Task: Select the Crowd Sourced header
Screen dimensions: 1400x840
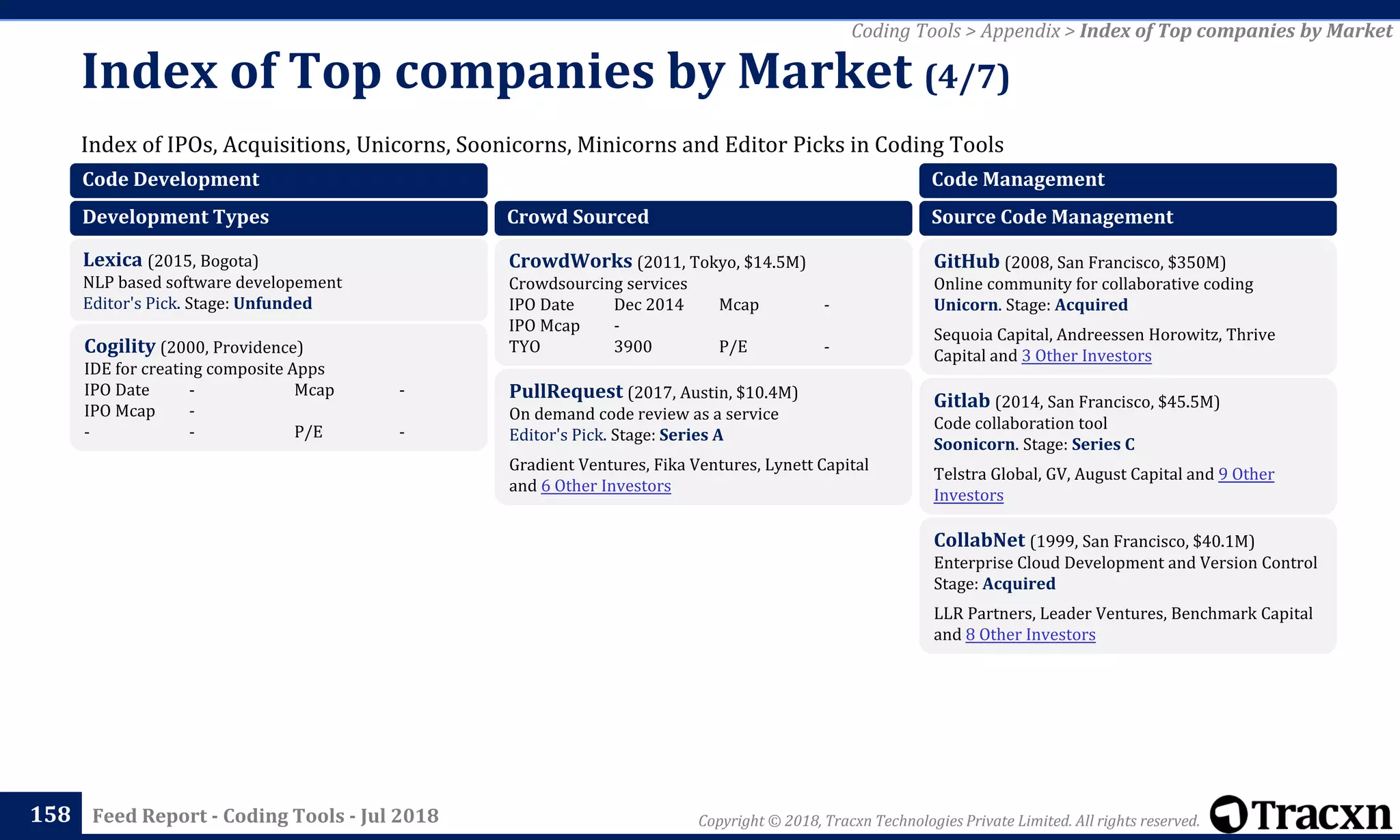Action: [x=703, y=218]
